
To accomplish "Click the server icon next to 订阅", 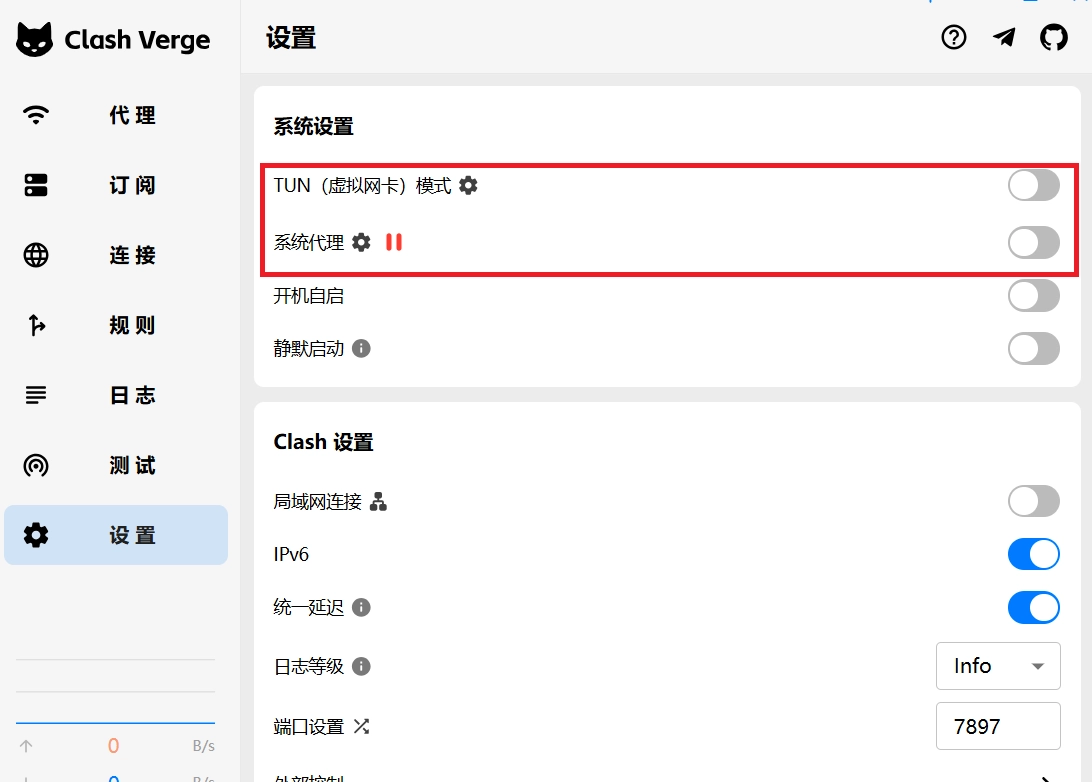I will [x=36, y=185].
